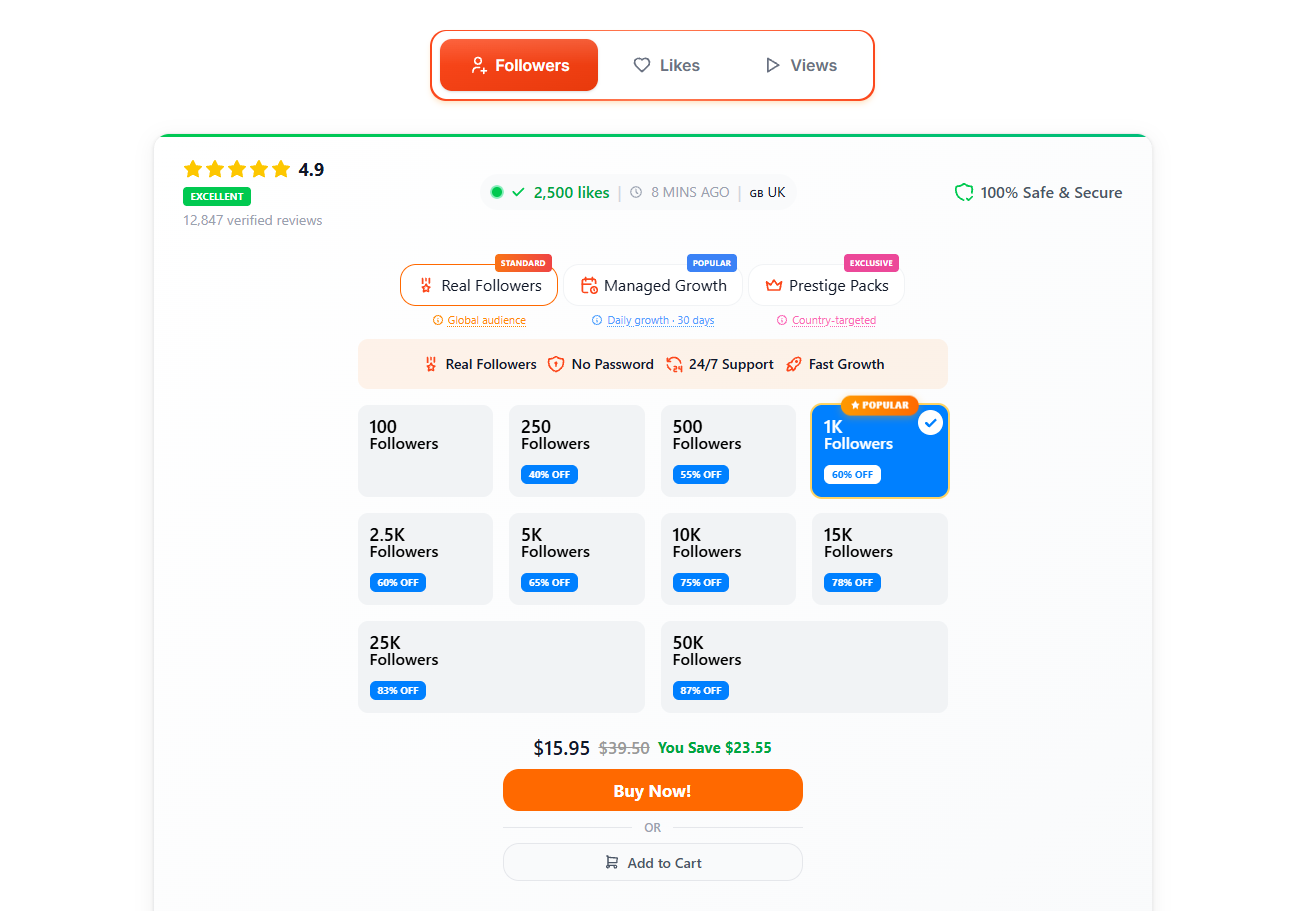Click the calendar icon on Managed Growth

coord(589,285)
